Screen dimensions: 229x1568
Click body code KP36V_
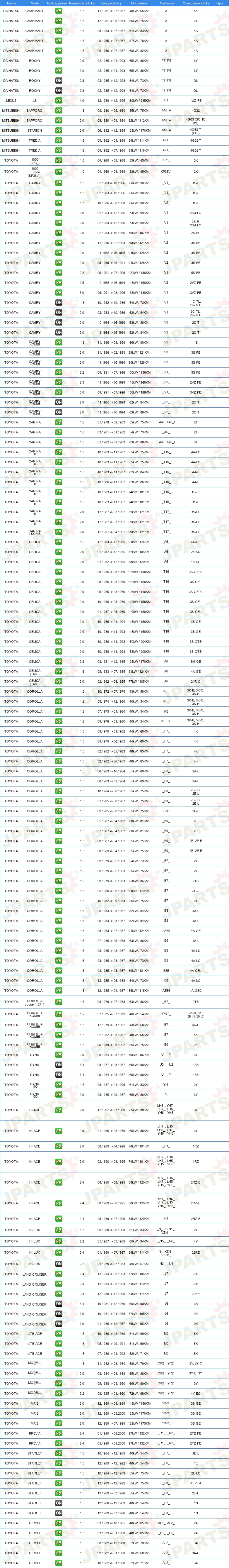pyautogui.click(x=166, y=172)
